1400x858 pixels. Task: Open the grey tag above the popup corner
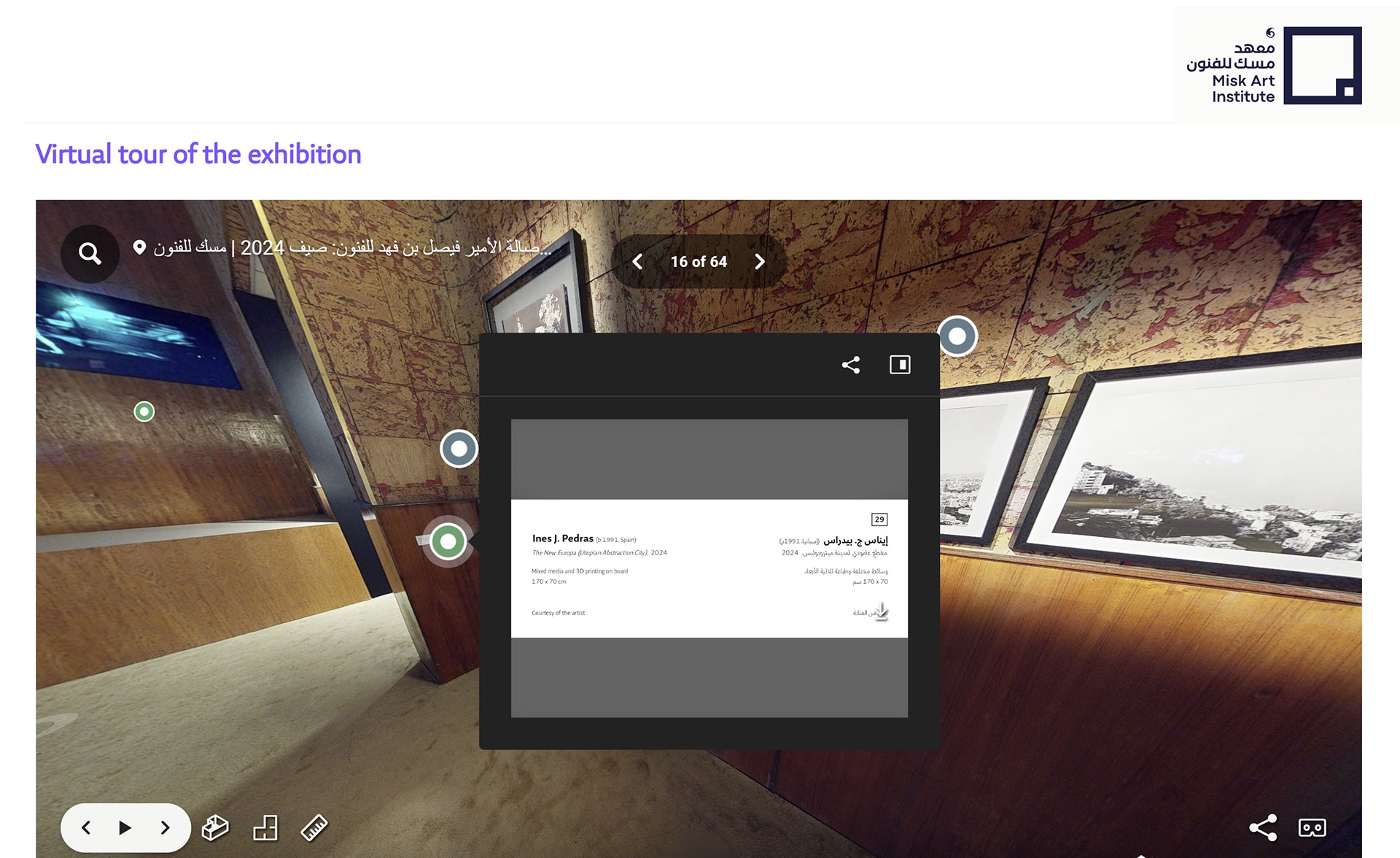957,336
